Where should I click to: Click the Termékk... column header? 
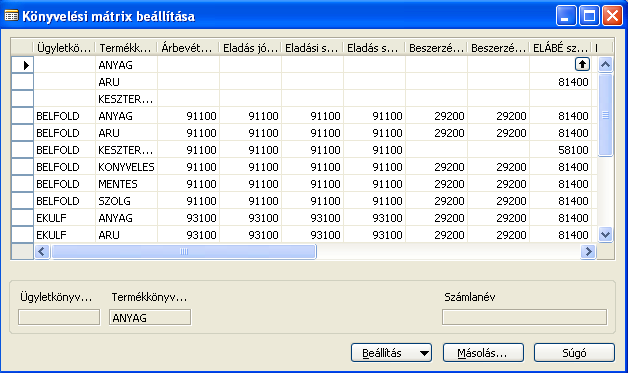click(126, 48)
